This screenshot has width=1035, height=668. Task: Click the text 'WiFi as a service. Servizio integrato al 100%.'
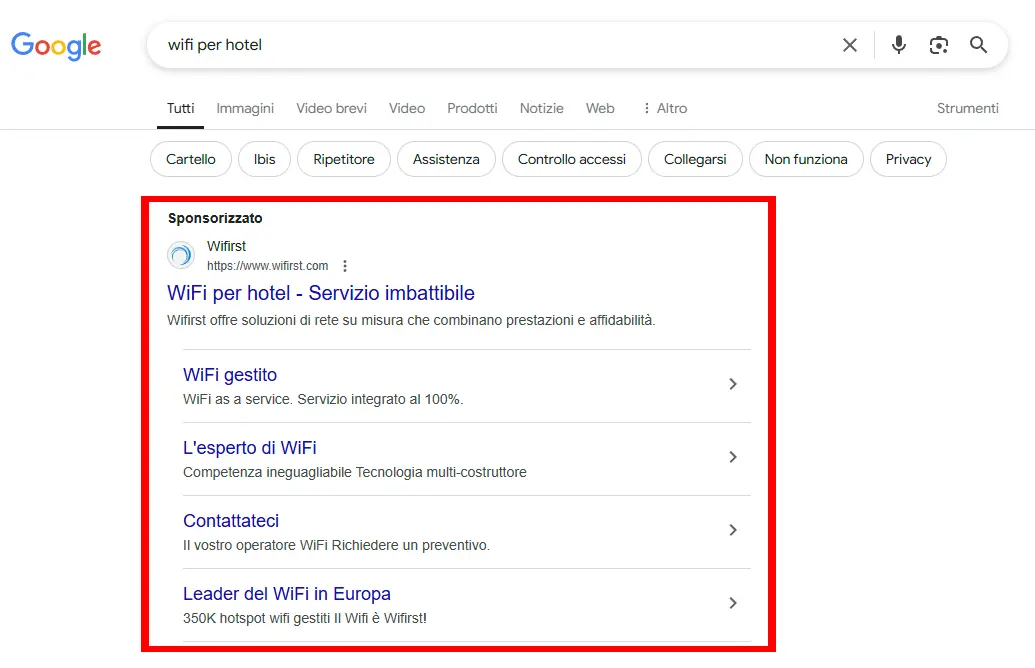pyautogui.click(x=323, y=399)
